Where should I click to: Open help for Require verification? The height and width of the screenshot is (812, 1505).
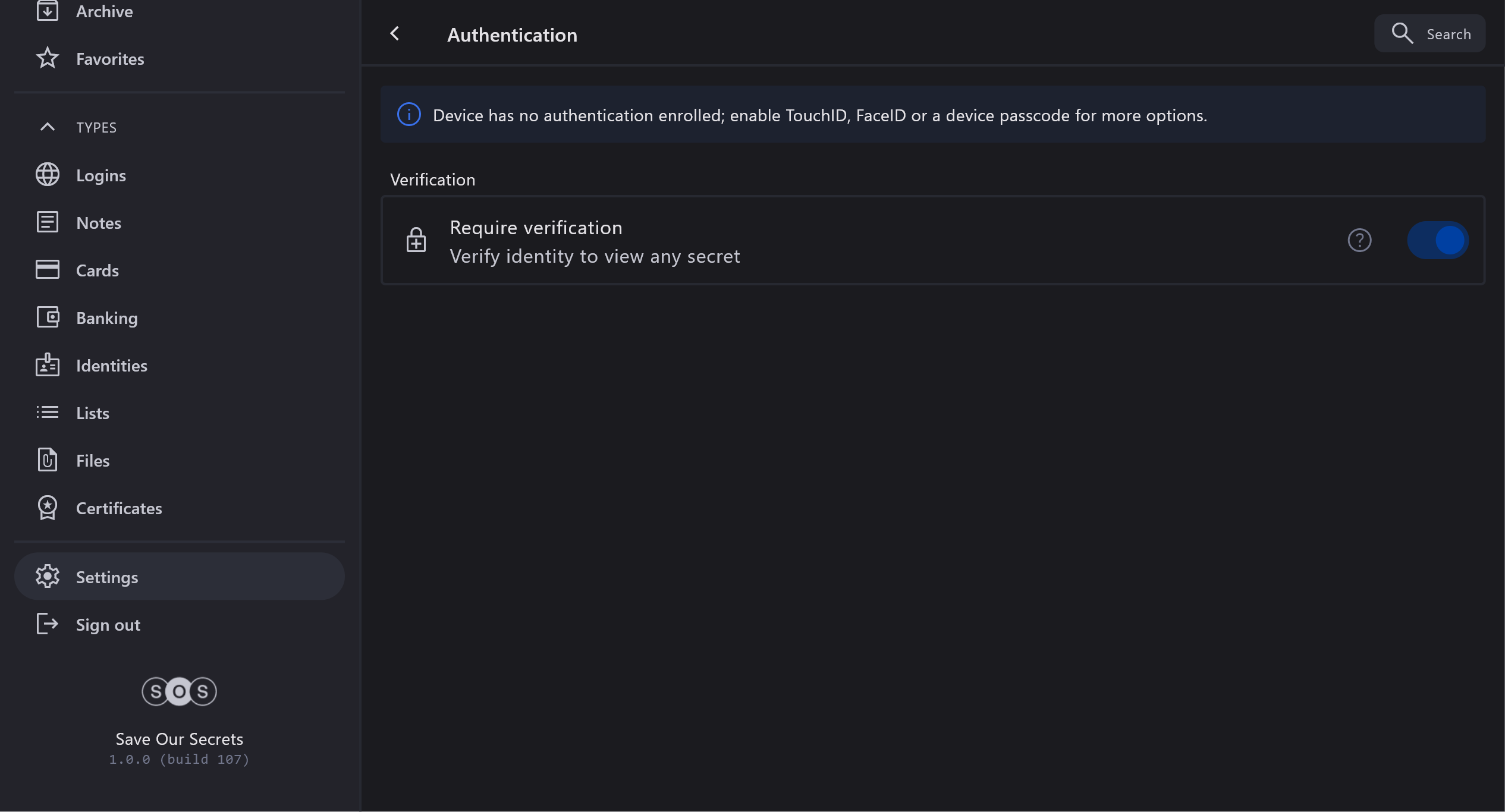[1359, 240]
